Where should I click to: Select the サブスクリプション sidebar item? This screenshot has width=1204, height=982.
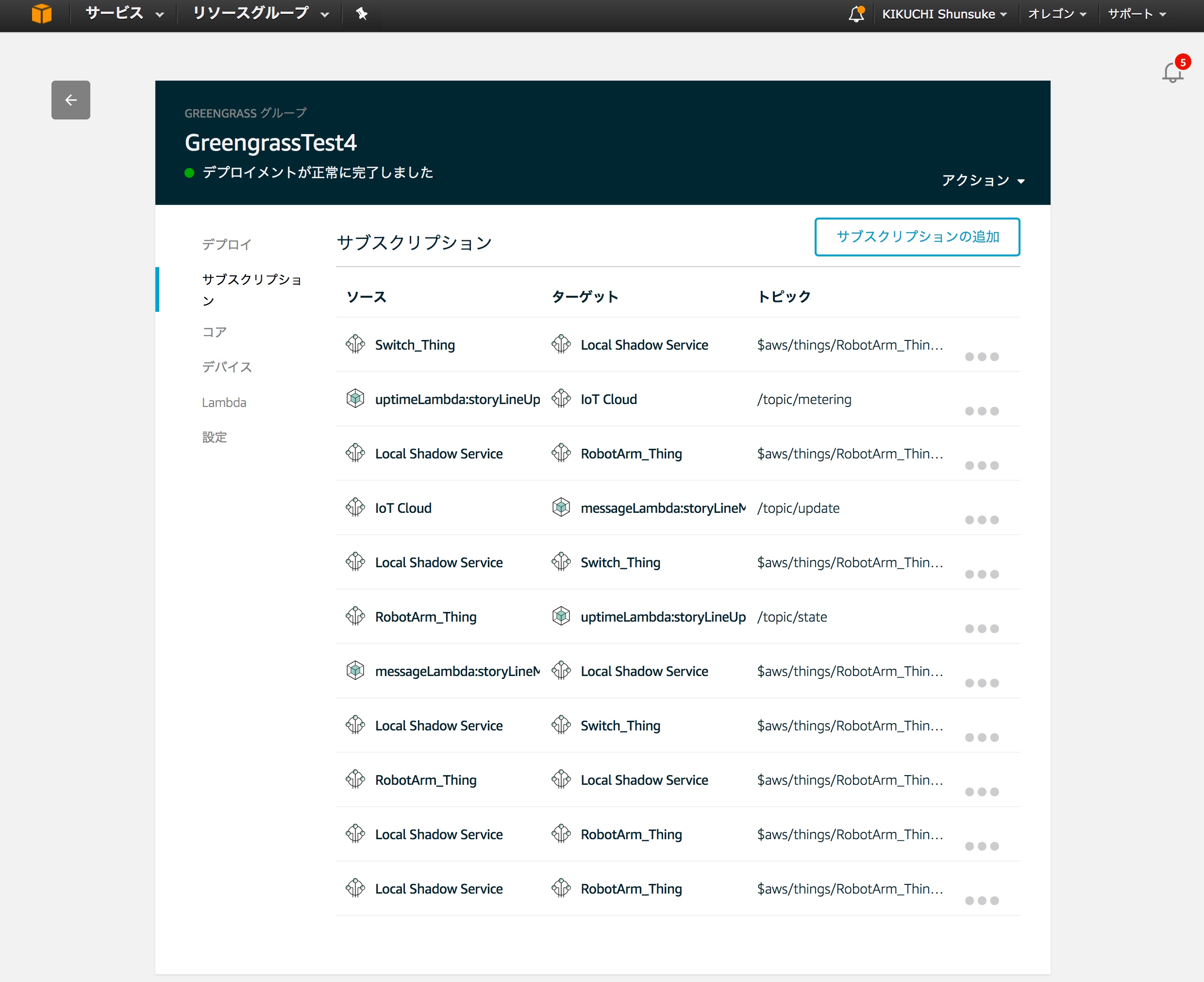tap(252, 289)
